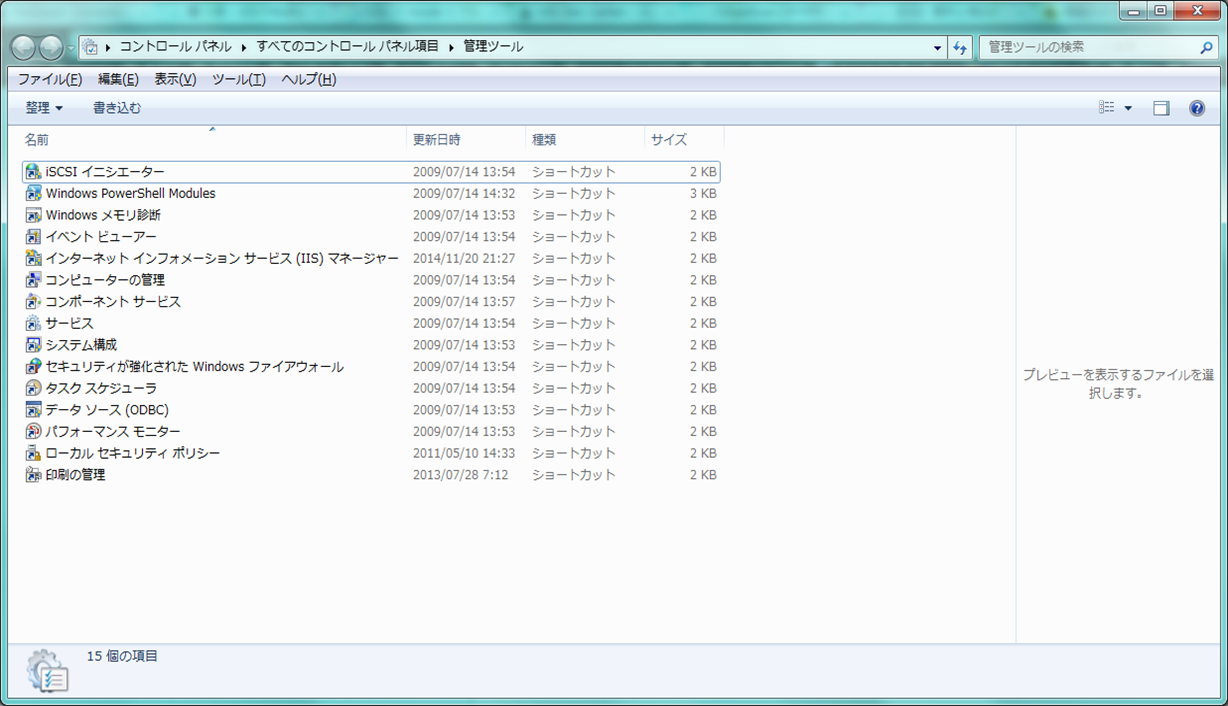Open the 表示(V) menu
The width and height of the screenshot is (1228, 706).
(x=175, y=80)
